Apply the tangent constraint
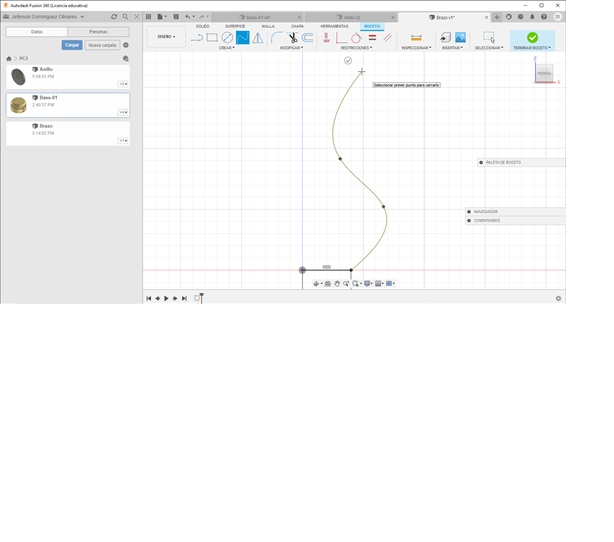The image size is (614, 542). point(356,38)
